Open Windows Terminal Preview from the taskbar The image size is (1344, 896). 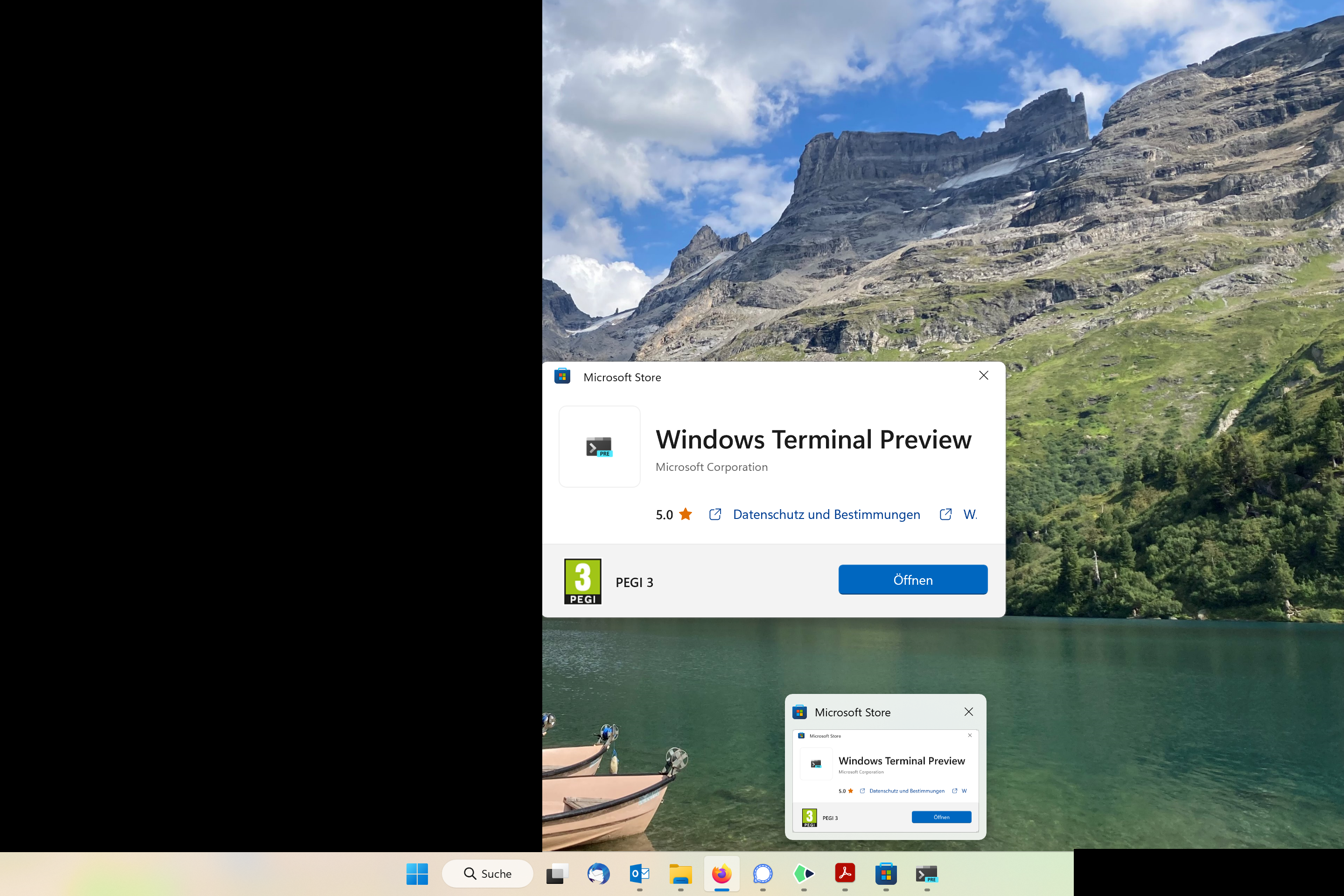tap(927, 874)
